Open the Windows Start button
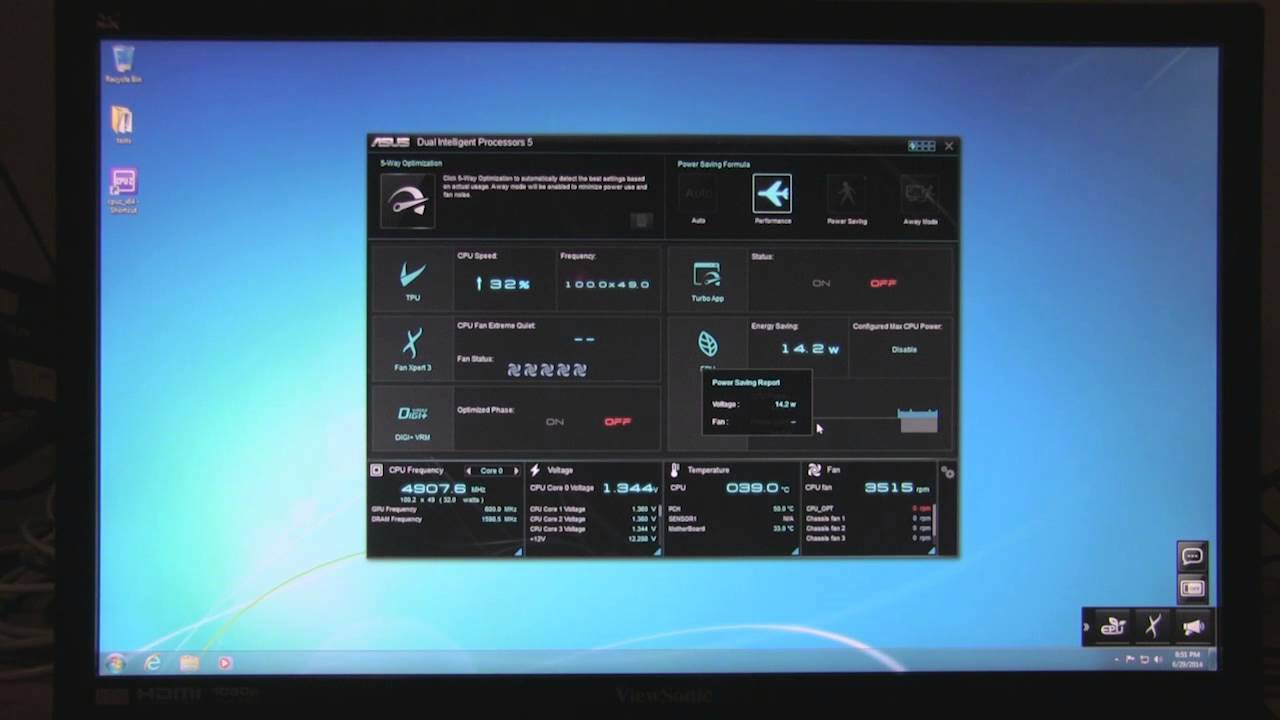 115,663
